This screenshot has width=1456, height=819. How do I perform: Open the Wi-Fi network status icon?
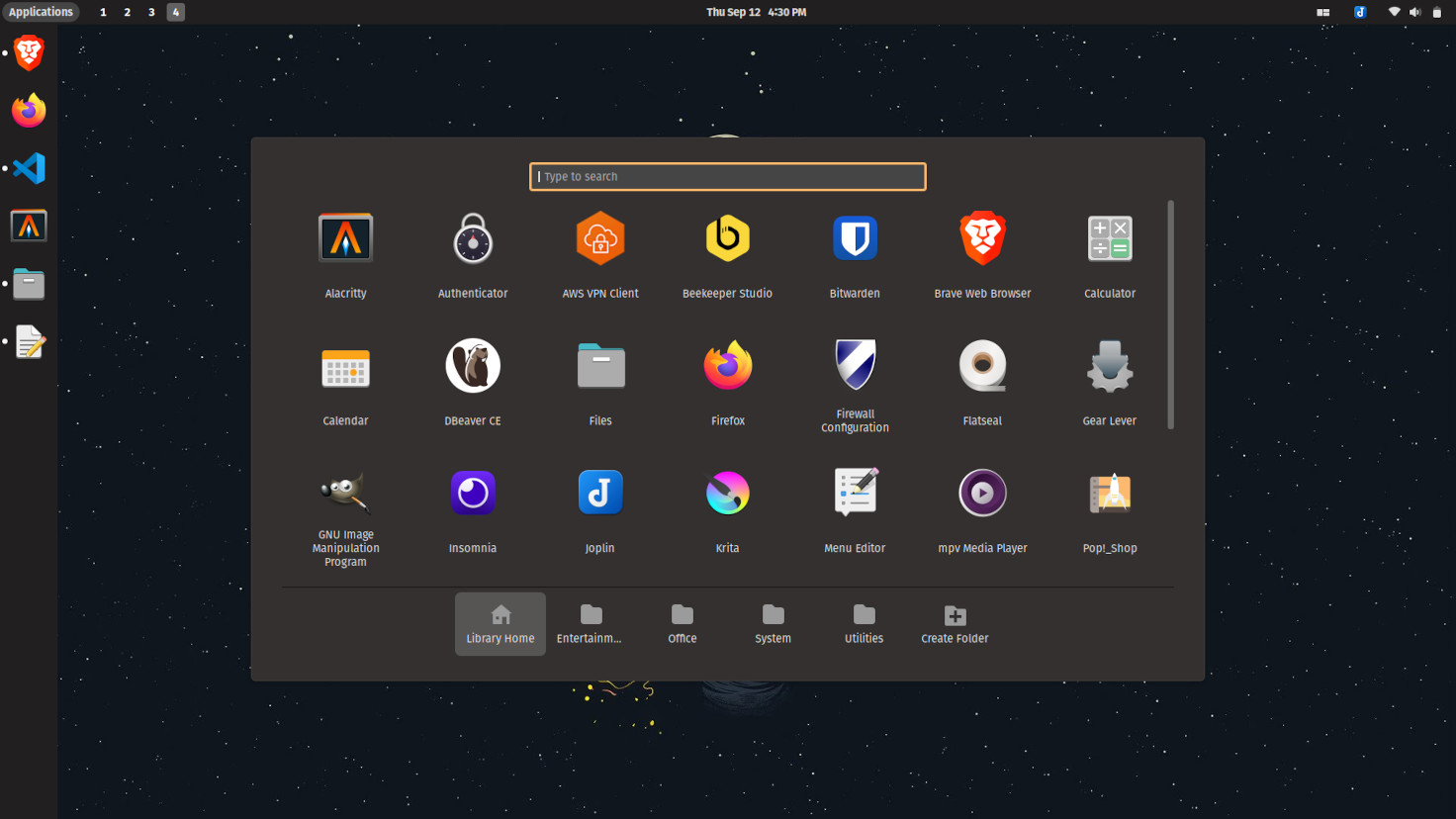[x=1395, y=12]
